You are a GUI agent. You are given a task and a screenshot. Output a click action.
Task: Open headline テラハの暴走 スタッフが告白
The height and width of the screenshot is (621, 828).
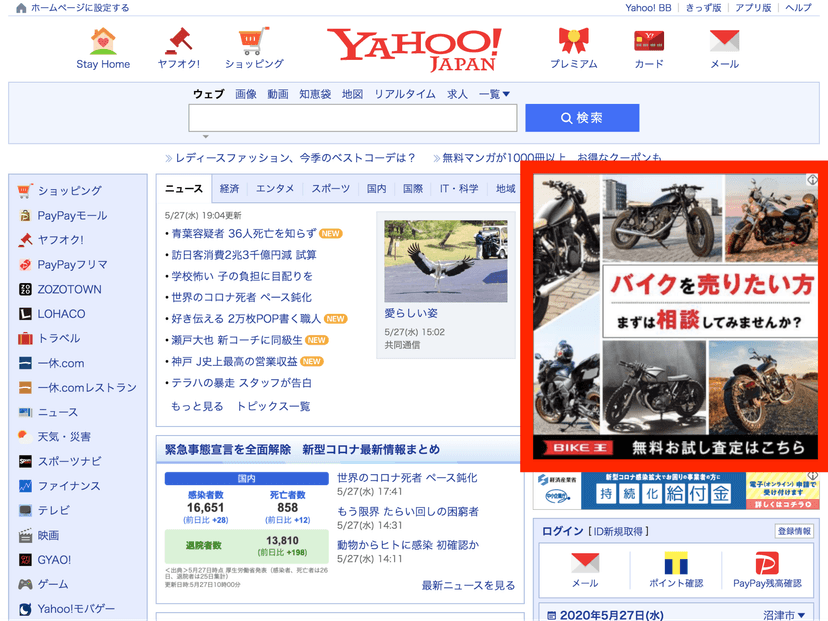(241, 383)
